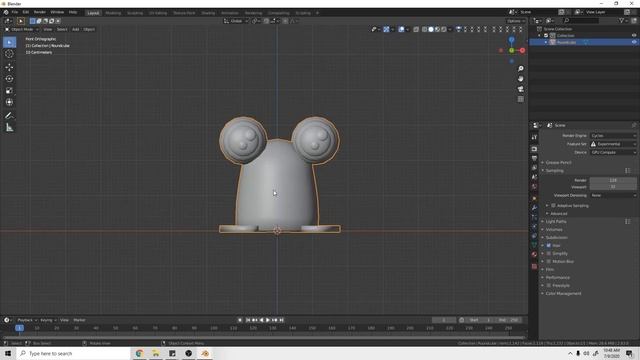This screenshot has height=360, width=640.
Task: Open the timeline Playback popover
Action: point(27,320)
